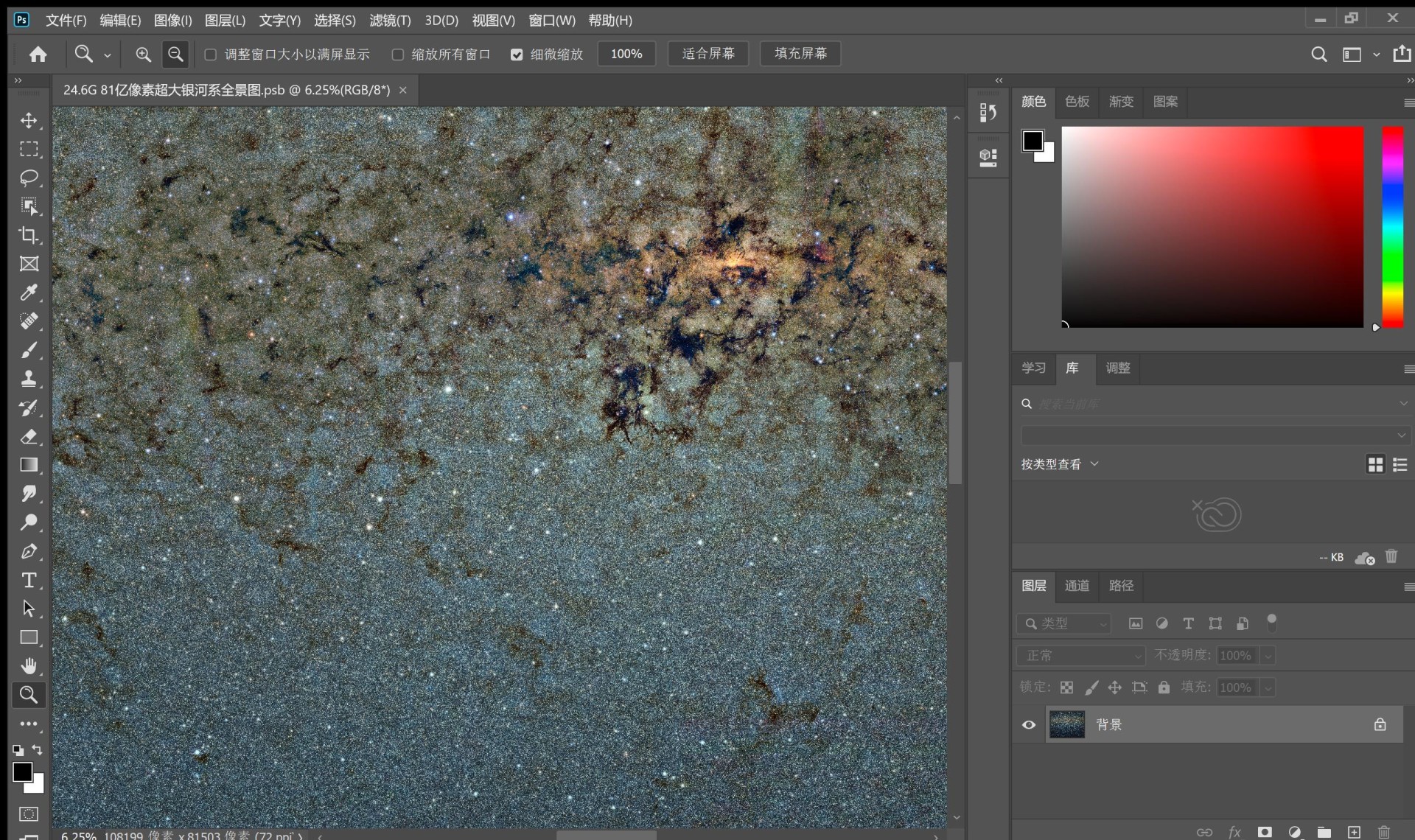Select the Horizontal Type tool

[x=29, y=580]
